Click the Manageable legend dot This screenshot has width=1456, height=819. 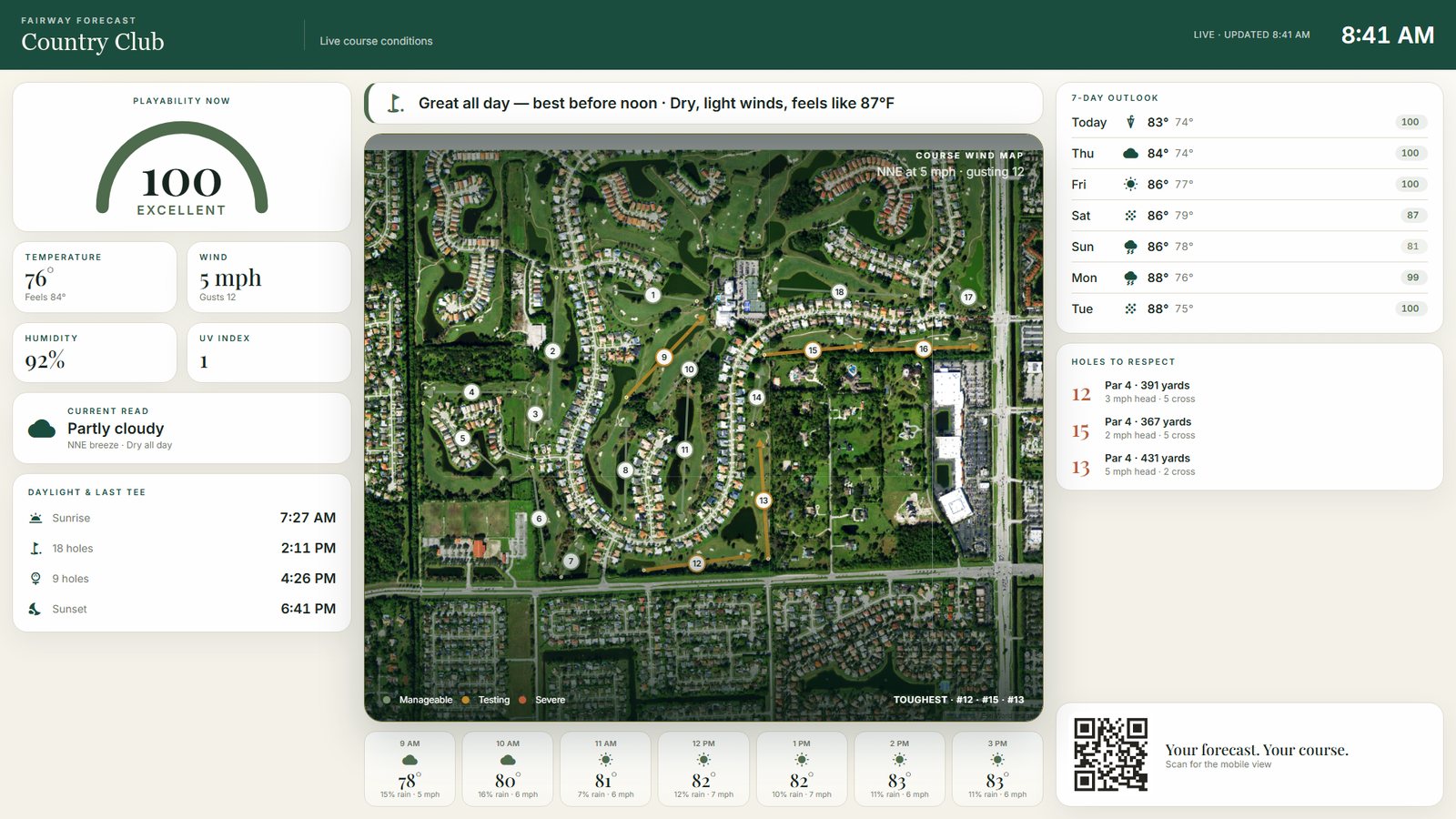[387, 700]
